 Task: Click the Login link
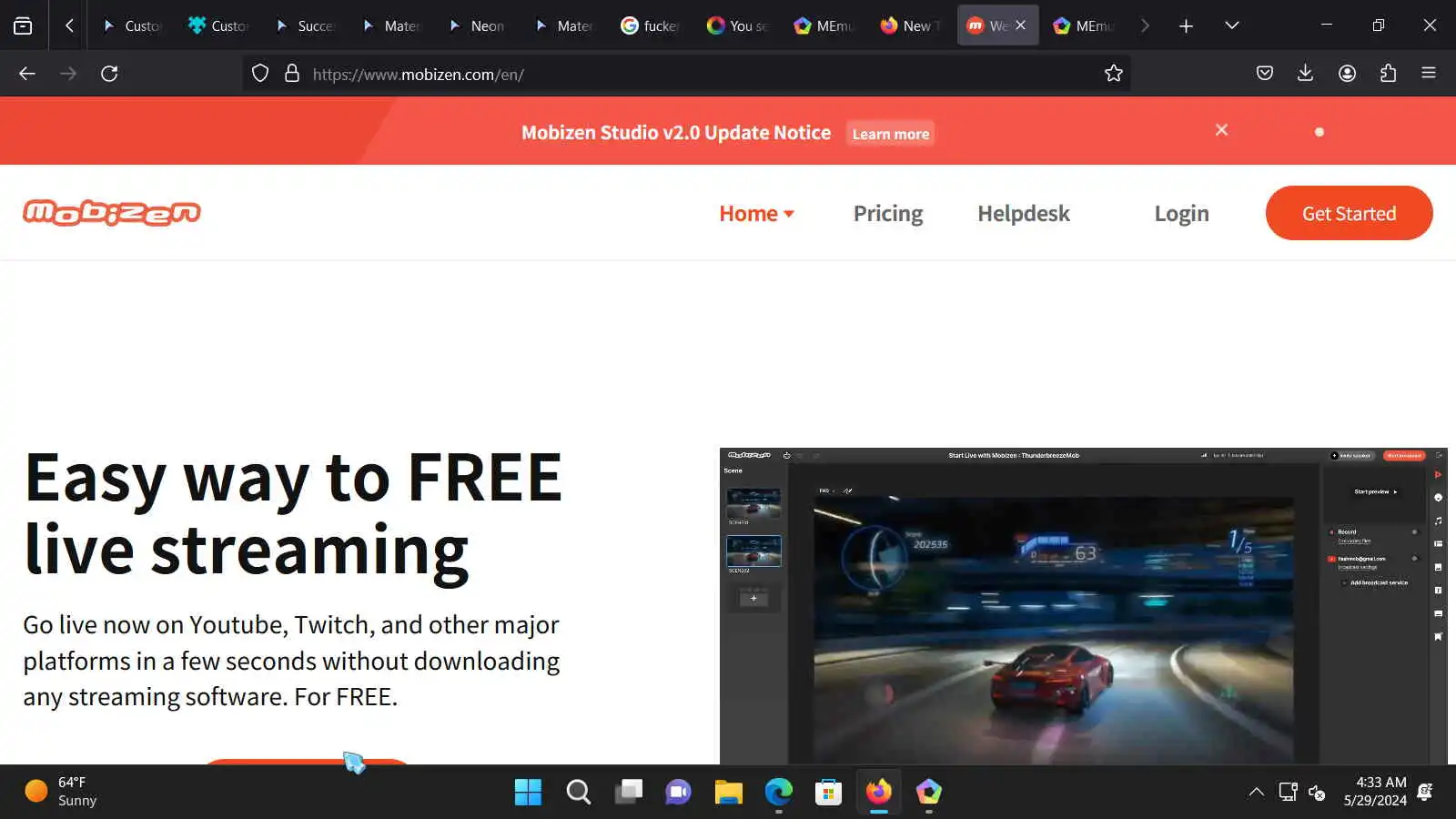click(x=1182, y=214)
